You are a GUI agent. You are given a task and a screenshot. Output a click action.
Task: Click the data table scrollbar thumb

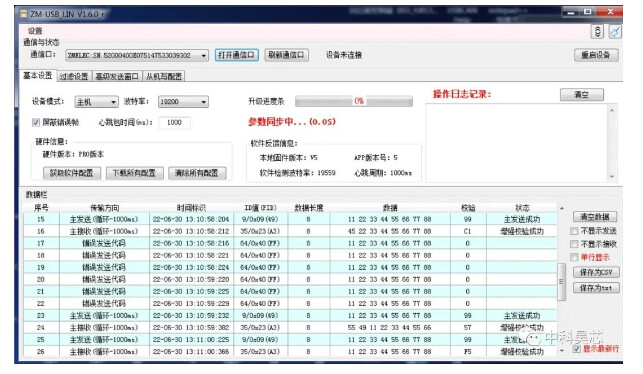coord(561,282)
